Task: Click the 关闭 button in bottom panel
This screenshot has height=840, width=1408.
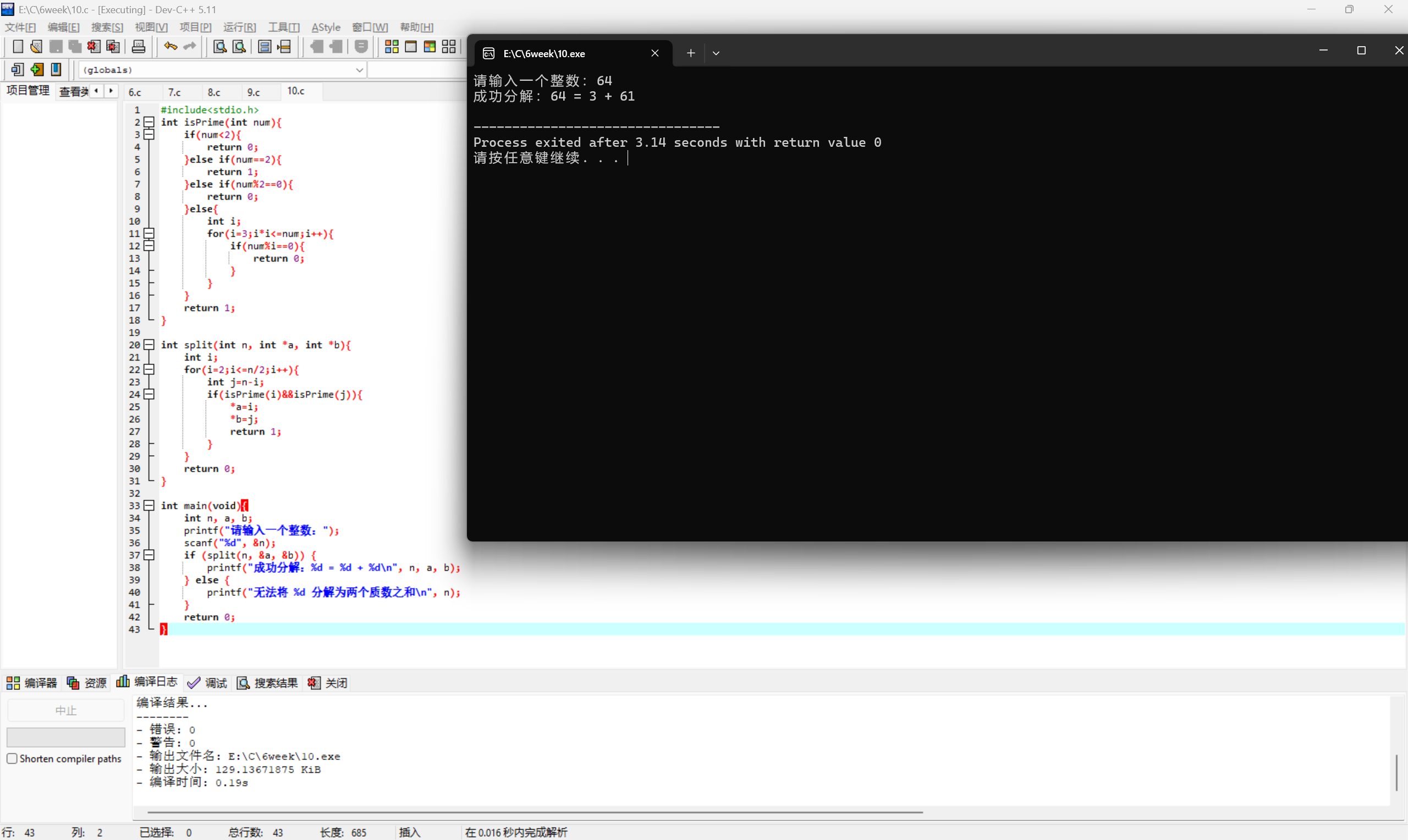Action: pyautogui.click(x=328, y=683)
